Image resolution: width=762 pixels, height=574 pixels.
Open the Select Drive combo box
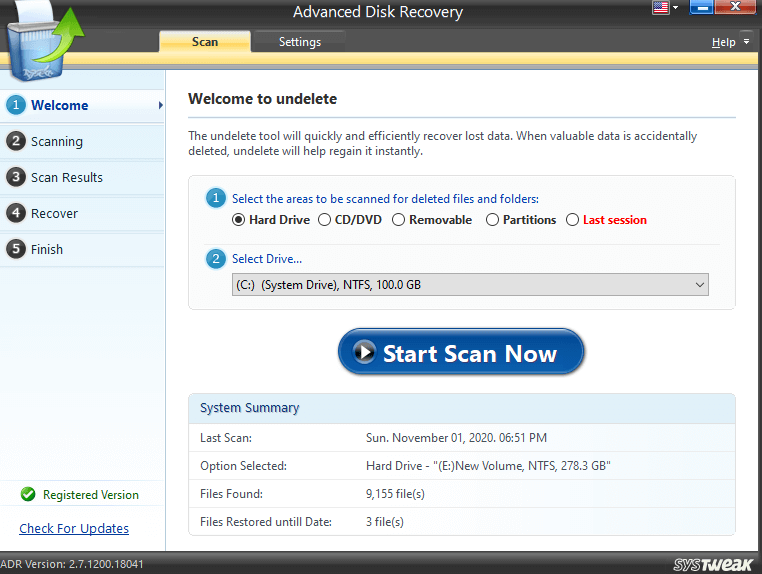(470, 285)
